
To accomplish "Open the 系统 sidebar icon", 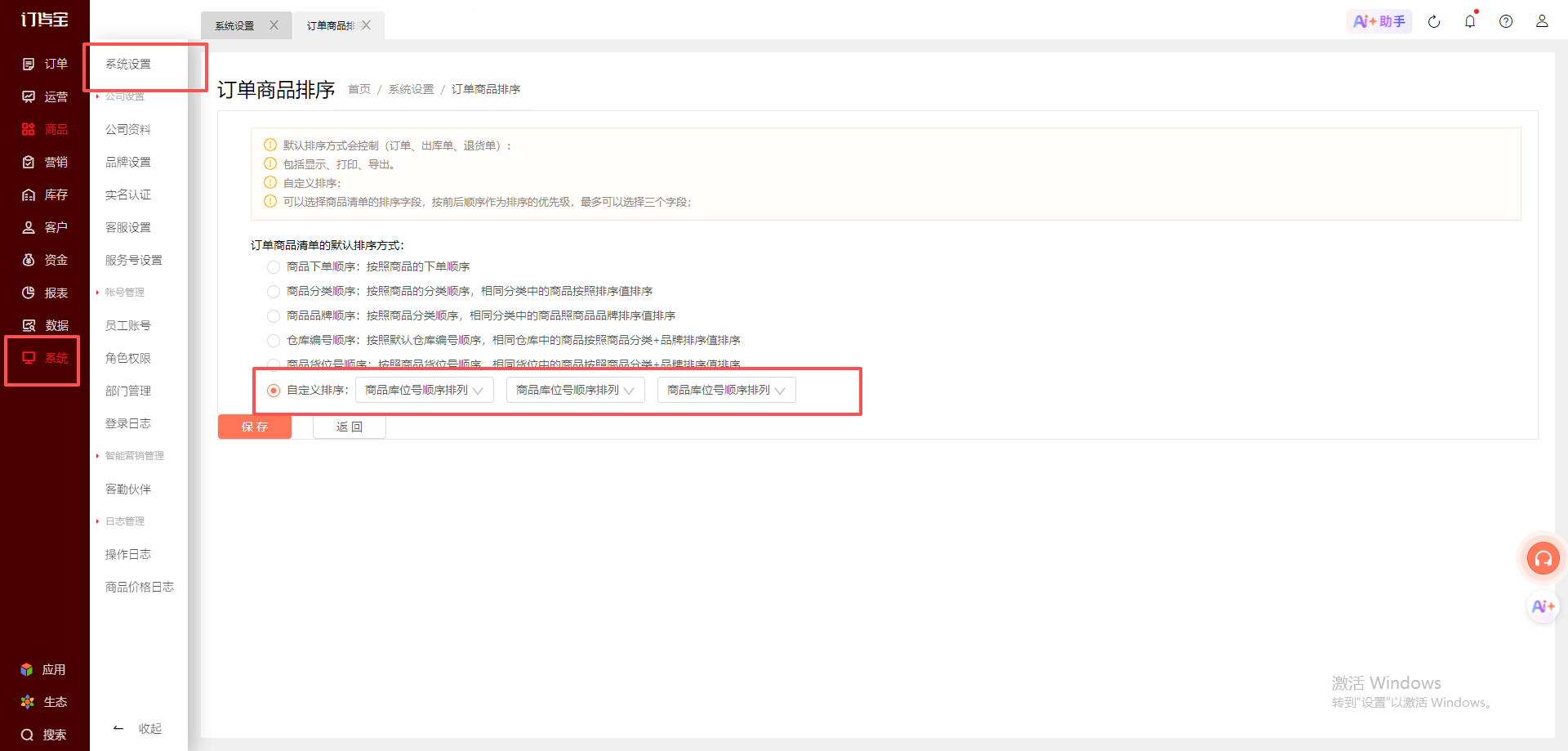I will click(29, 358).
